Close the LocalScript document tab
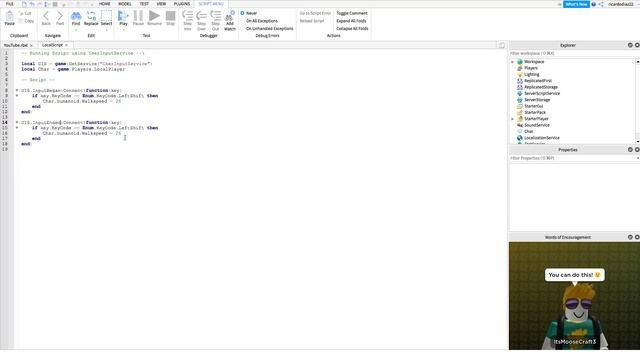Viewport: 640px width, 360px height. click(67, 45)
